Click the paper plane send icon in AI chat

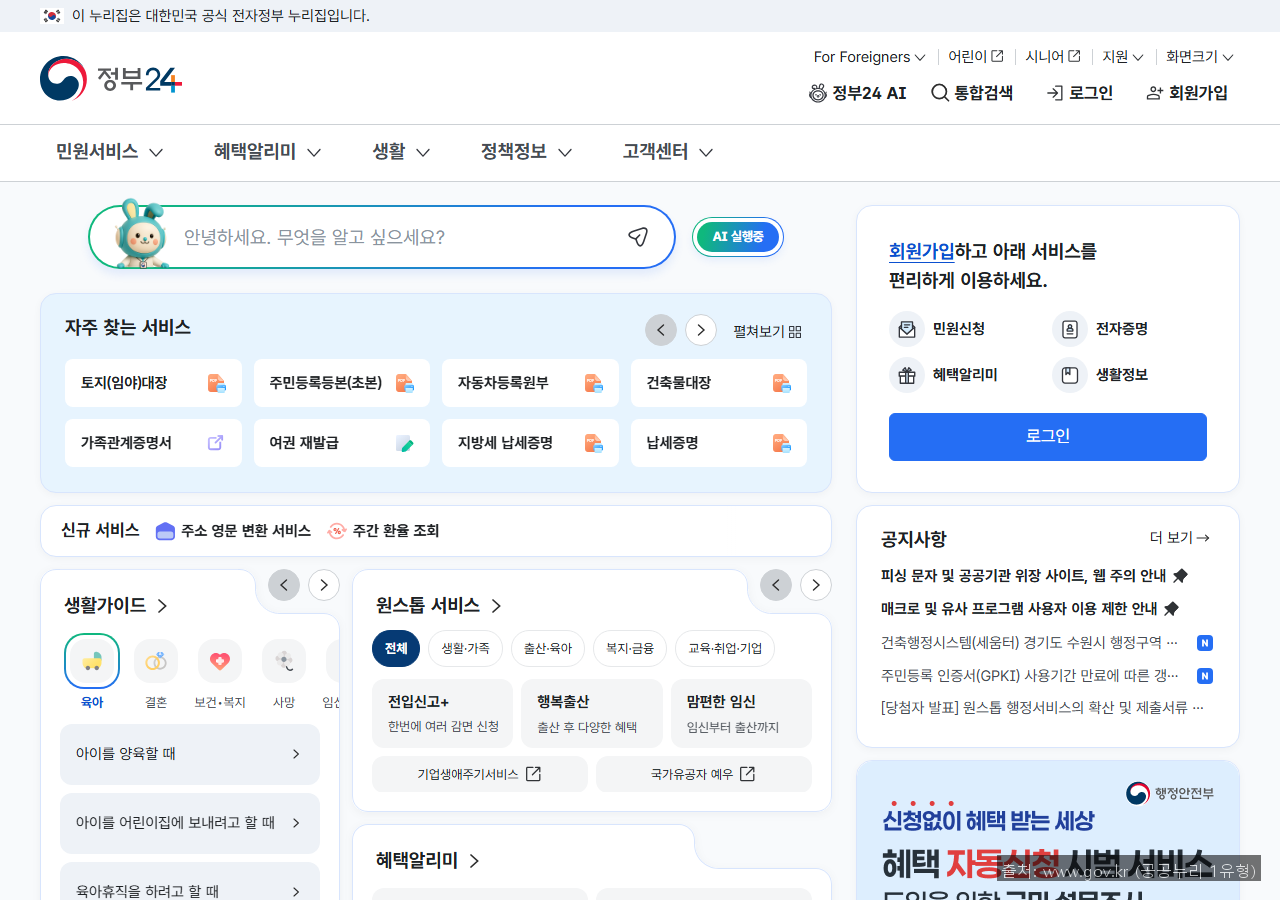[x=637, y=237]
